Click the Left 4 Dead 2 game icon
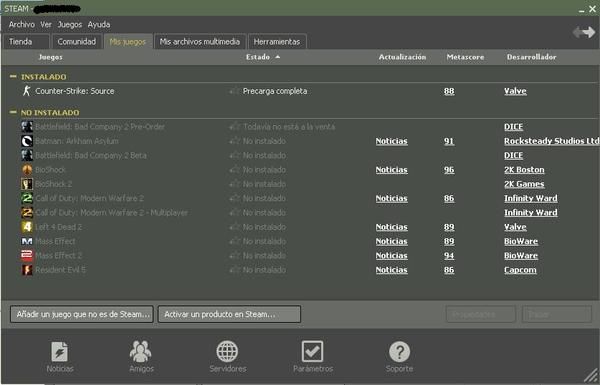600x385 pixels. click(x=27, y=227)
